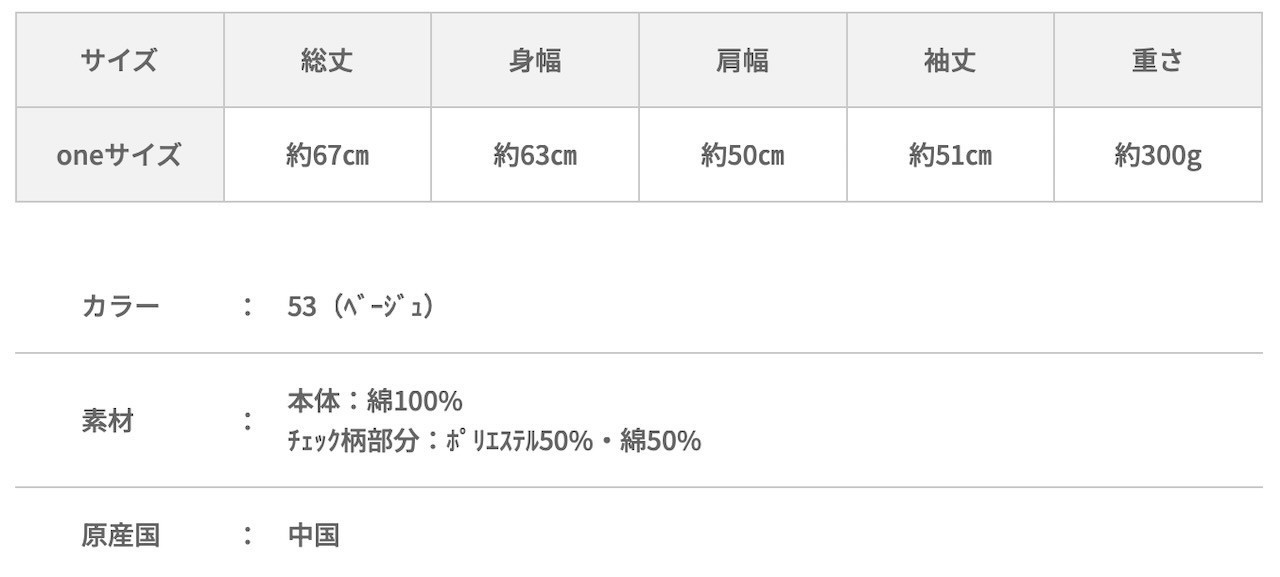Click the チェック柄部分 polyester composition line

(x=494, y=441)
